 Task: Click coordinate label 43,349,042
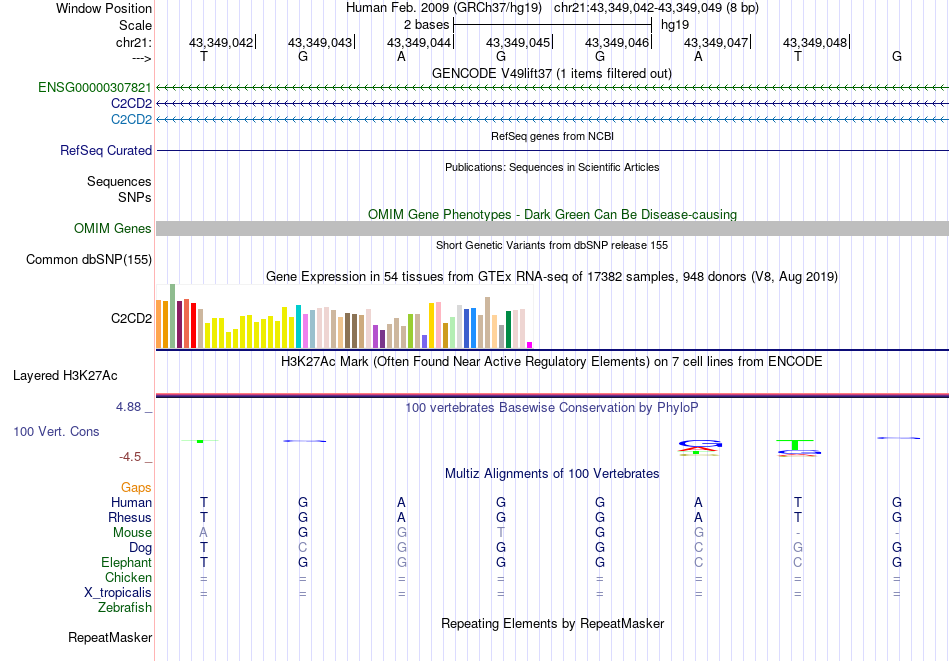click(221, 42)
